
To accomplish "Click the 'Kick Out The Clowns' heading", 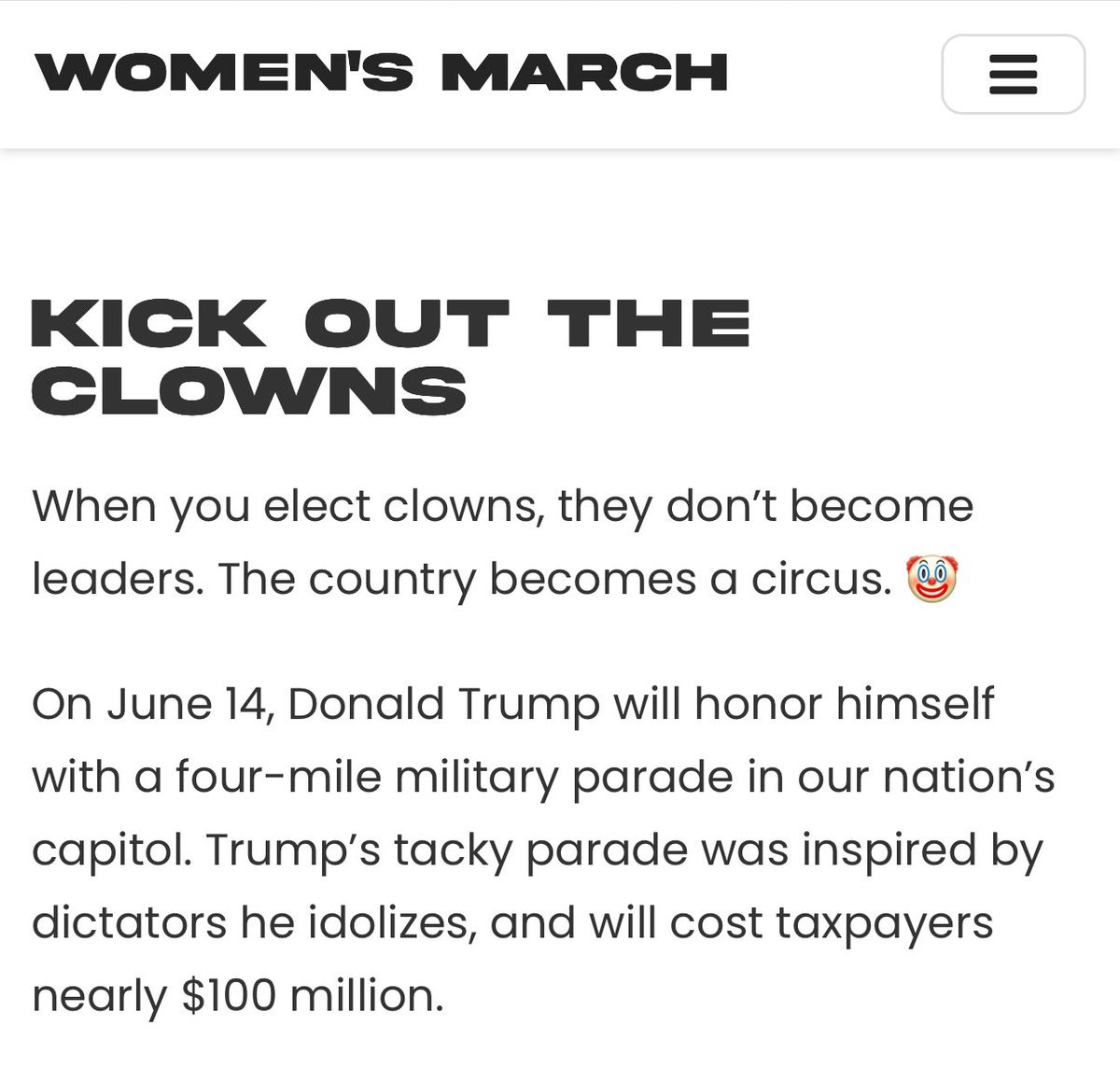I will (x=390, y=356).
